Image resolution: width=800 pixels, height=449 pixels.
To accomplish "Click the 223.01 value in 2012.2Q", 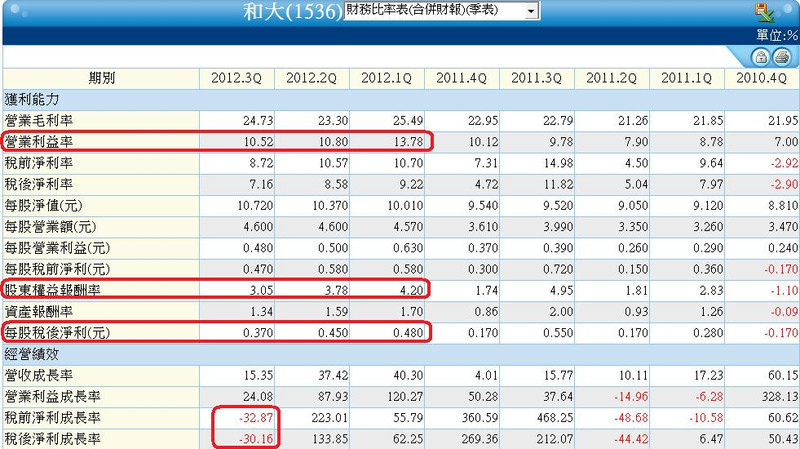I will (330, 418).
